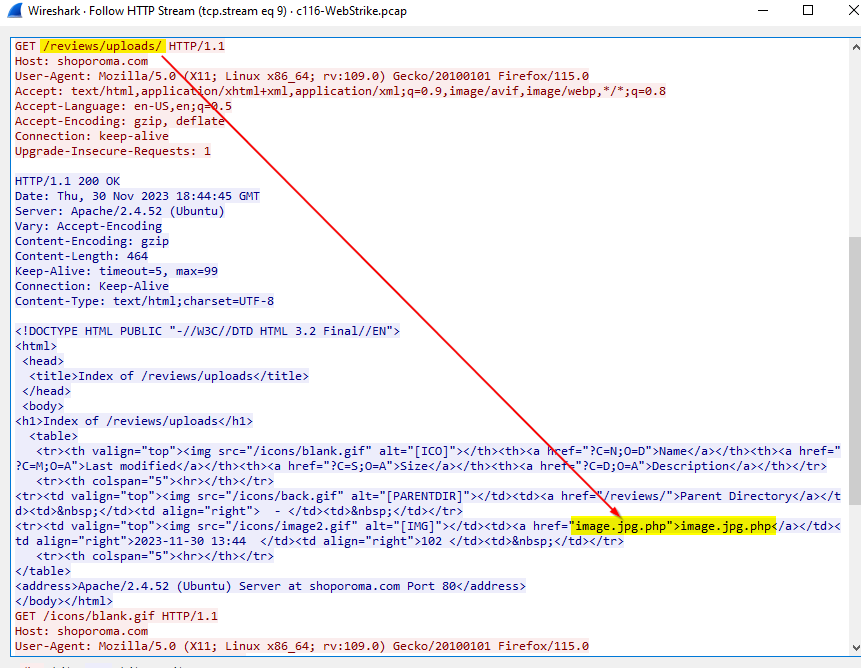Viewport: 861px width, 668px height.
Task: Click the 'GET /icons/blank.gif HTTP/1.1' line
Action: point(116,616)
